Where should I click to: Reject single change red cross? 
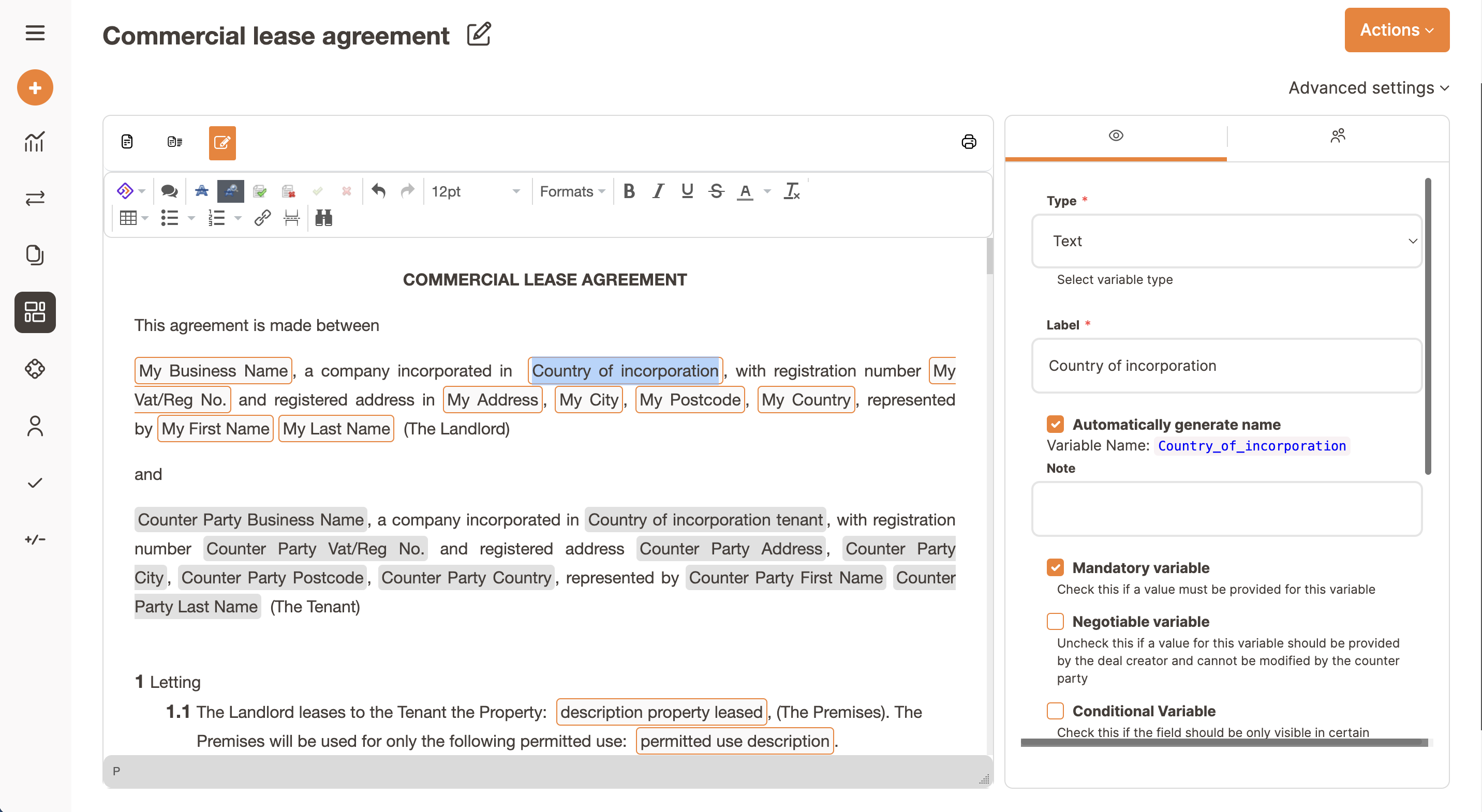click(346, 191)
